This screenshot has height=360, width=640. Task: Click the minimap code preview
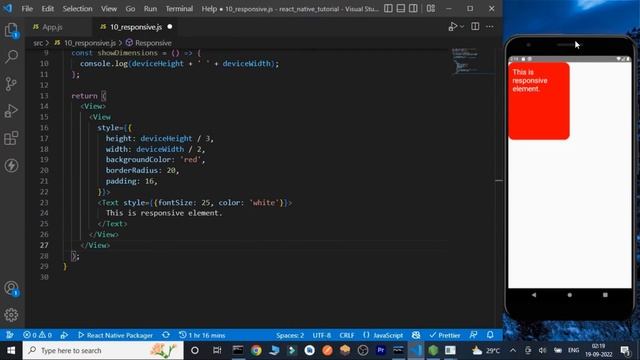pyautogui.click(x=465, y=60)
